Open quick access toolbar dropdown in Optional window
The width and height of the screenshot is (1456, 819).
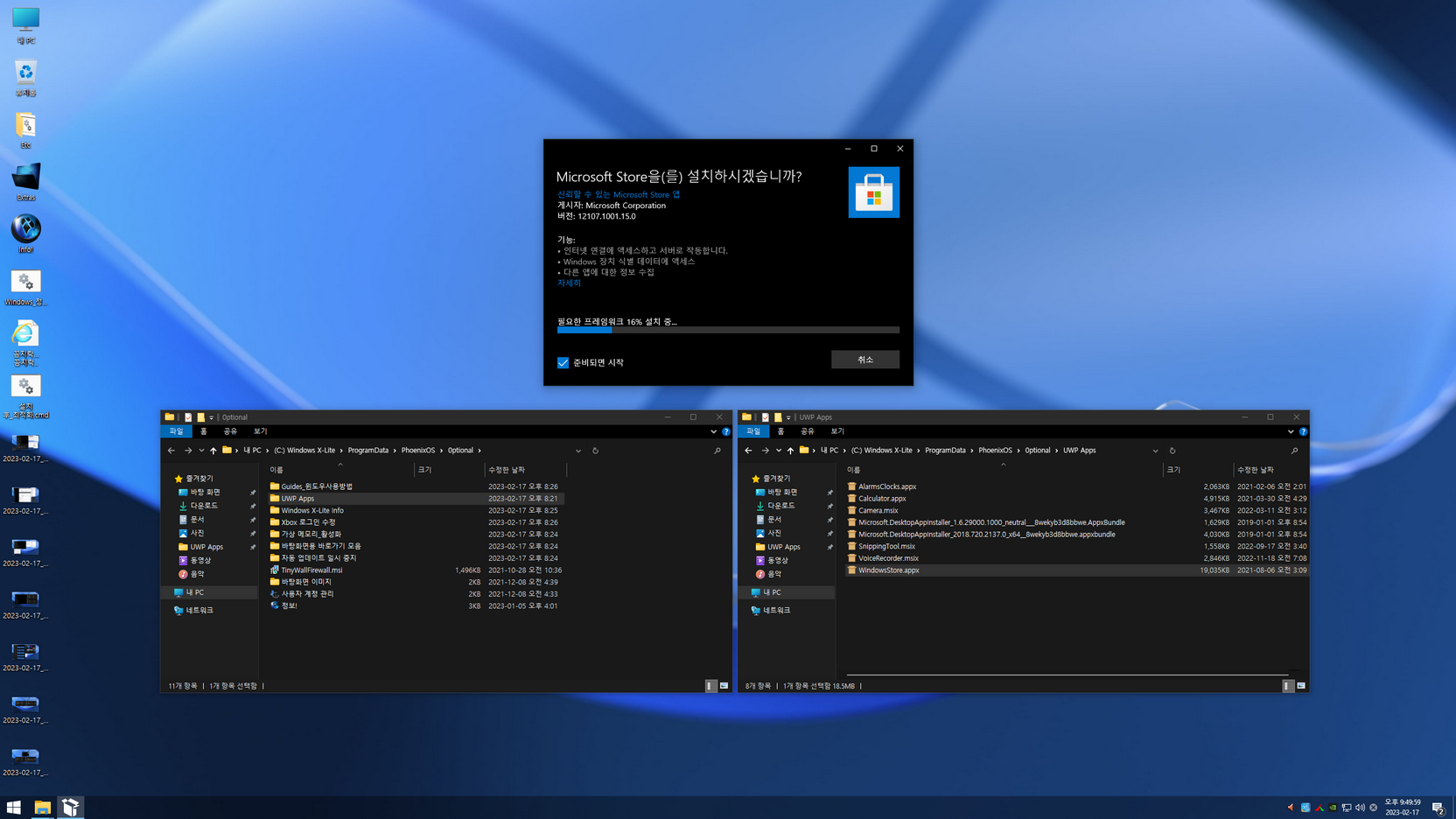pos(211,417)
